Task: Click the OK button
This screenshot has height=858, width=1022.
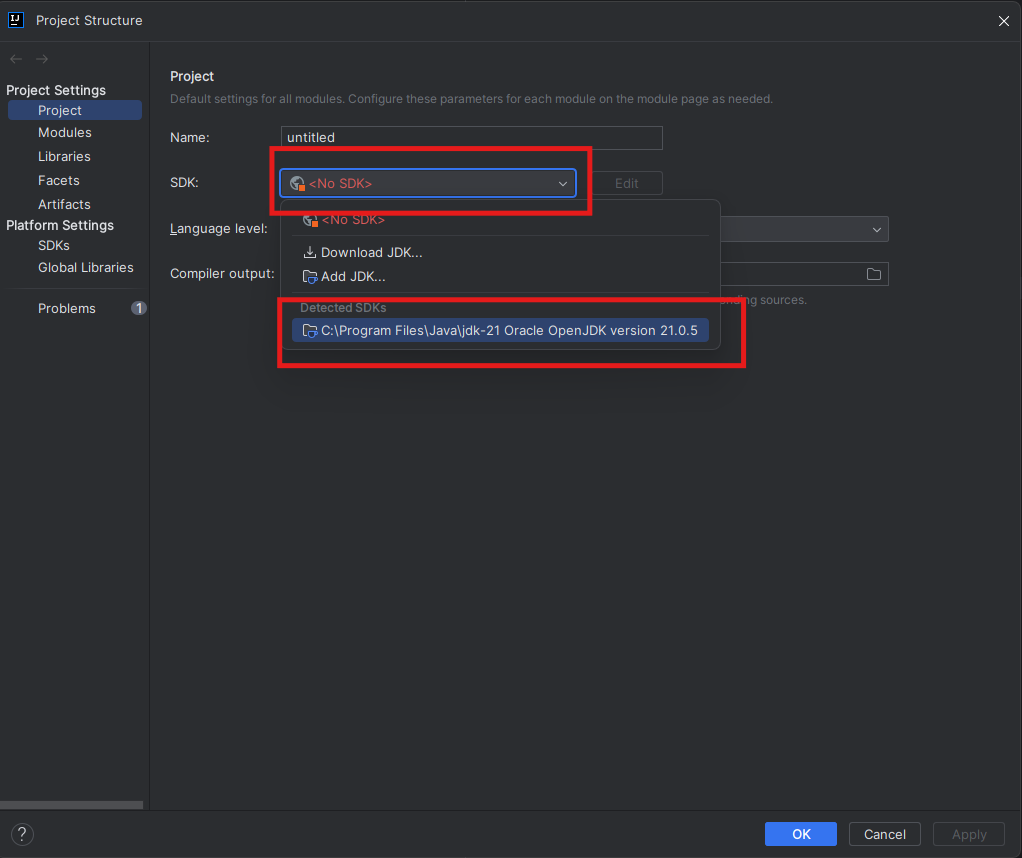Action: [800, 834]
